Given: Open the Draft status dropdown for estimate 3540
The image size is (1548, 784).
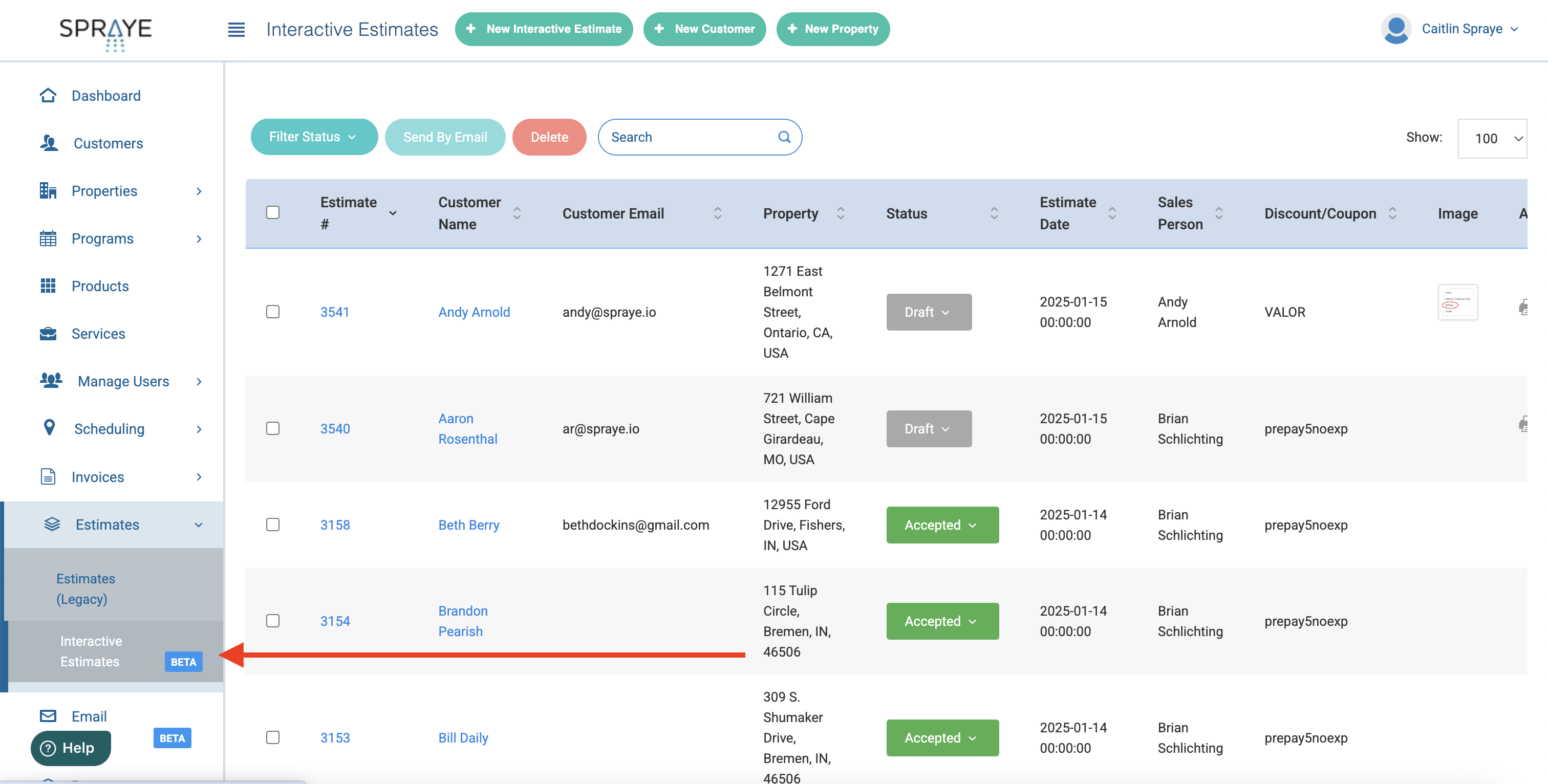Looking at the screenshot, I should pyautogui.click(x=929, y=428).
